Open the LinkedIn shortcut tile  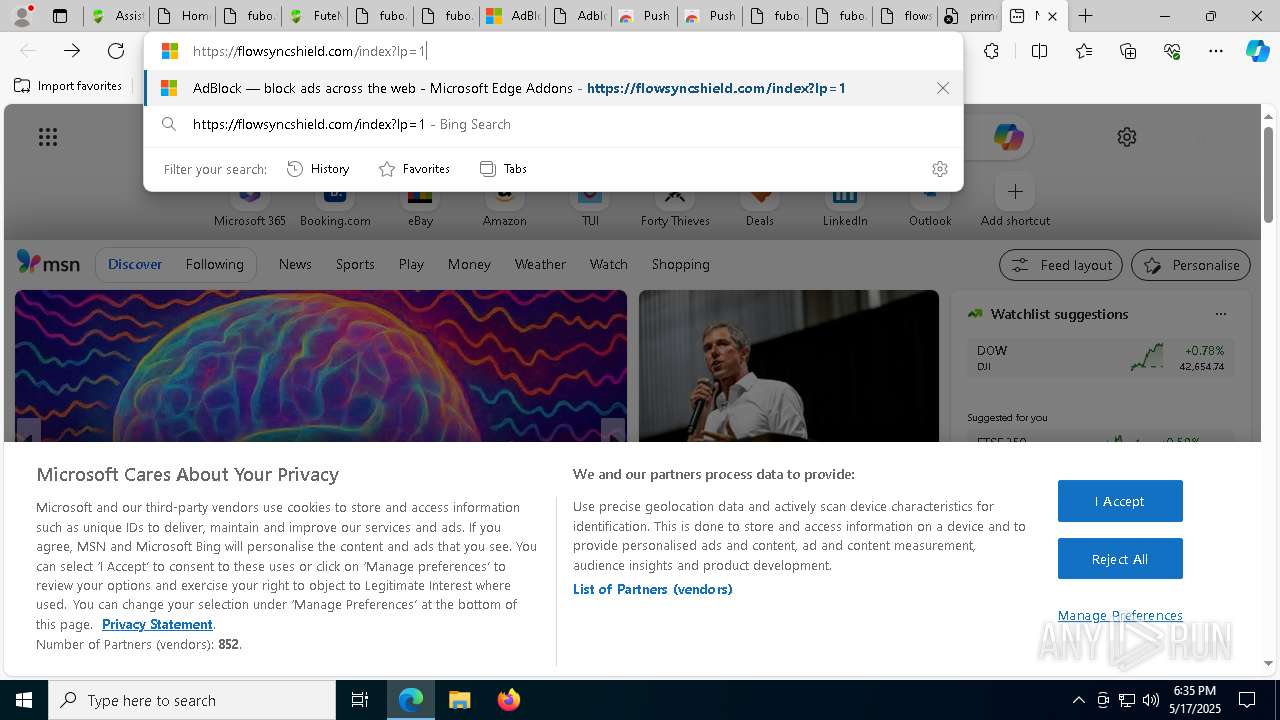pos(845,206)
